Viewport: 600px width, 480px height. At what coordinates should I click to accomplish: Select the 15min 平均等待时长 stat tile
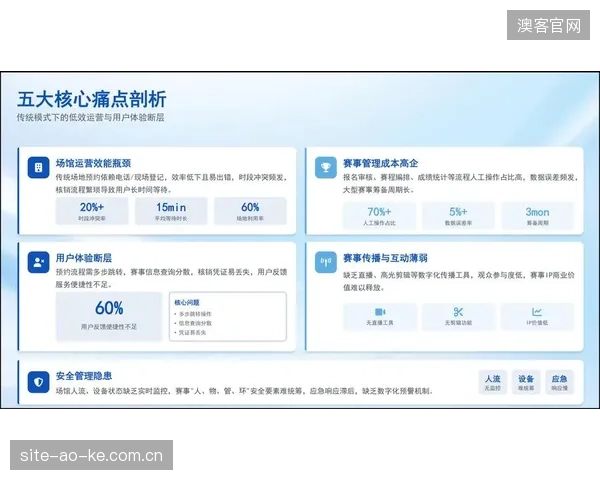point(171,211)
